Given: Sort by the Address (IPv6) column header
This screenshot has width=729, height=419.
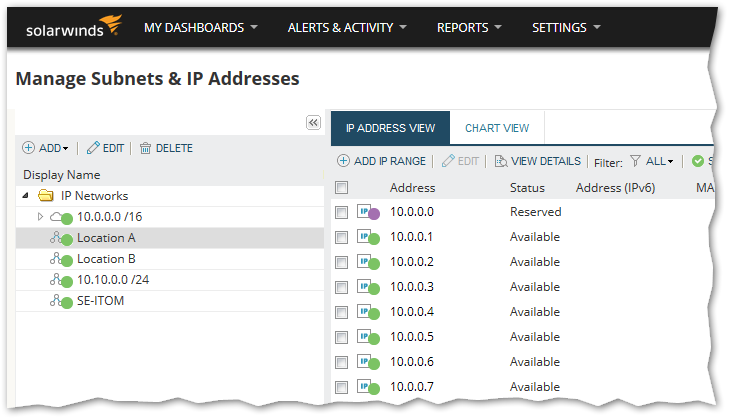Looking at the screenshot, I should pos(616,188).
